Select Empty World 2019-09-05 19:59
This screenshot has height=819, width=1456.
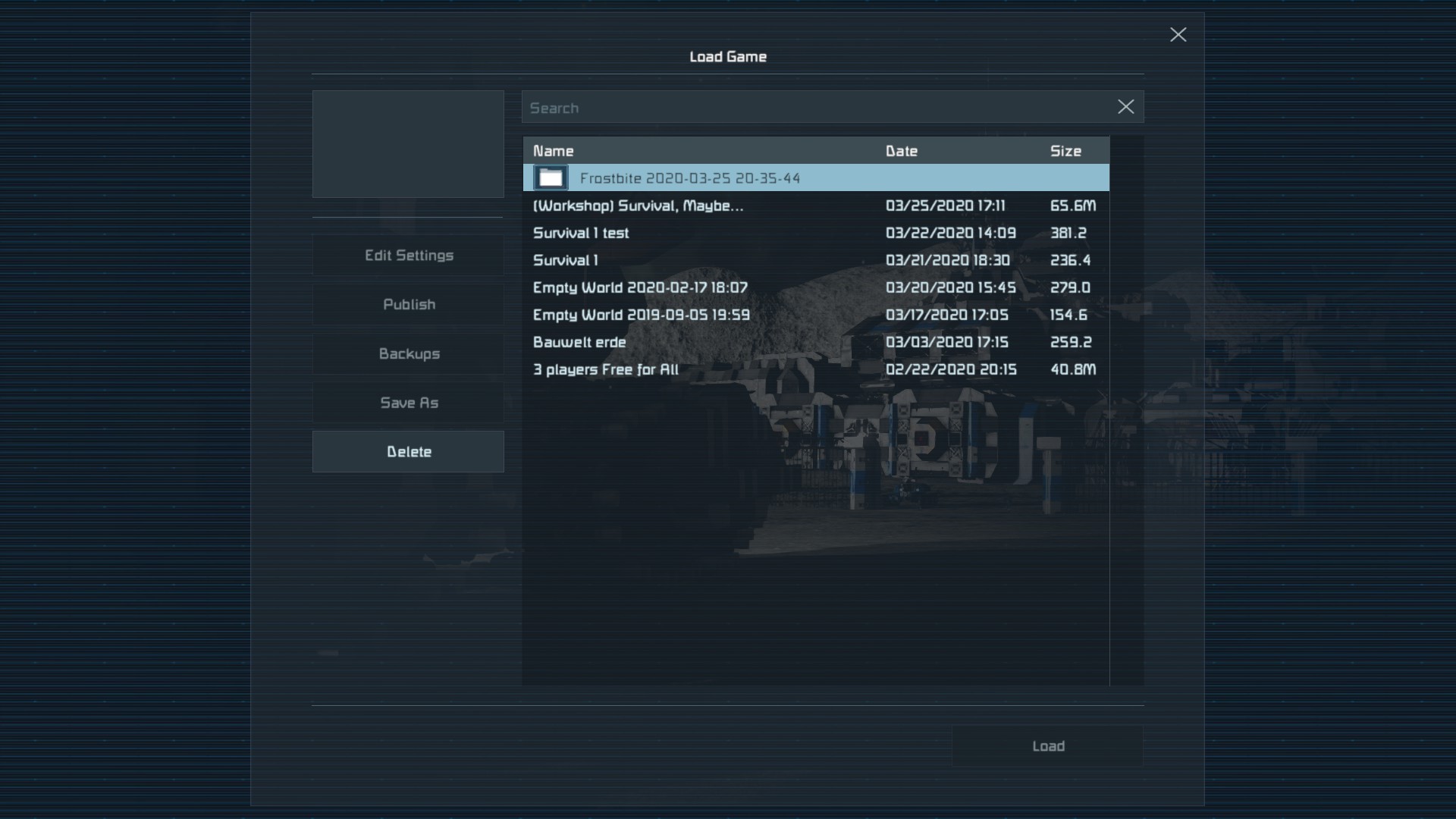(x=641, y=315)
